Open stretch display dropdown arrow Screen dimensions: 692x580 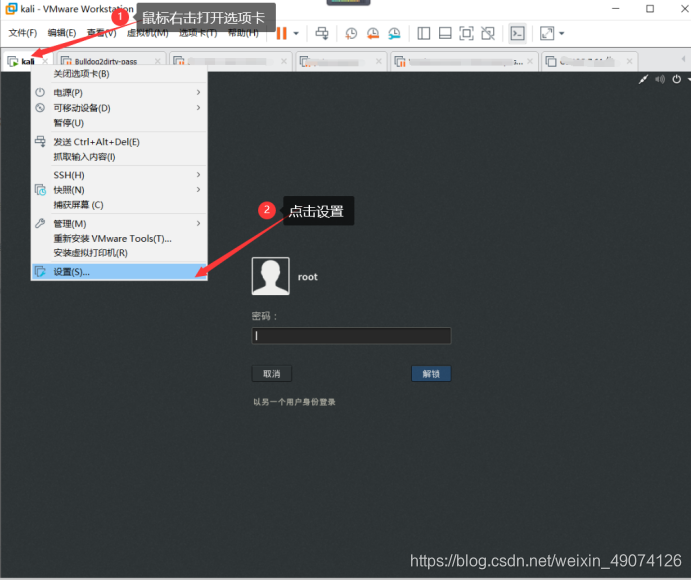tap(562, 34)
